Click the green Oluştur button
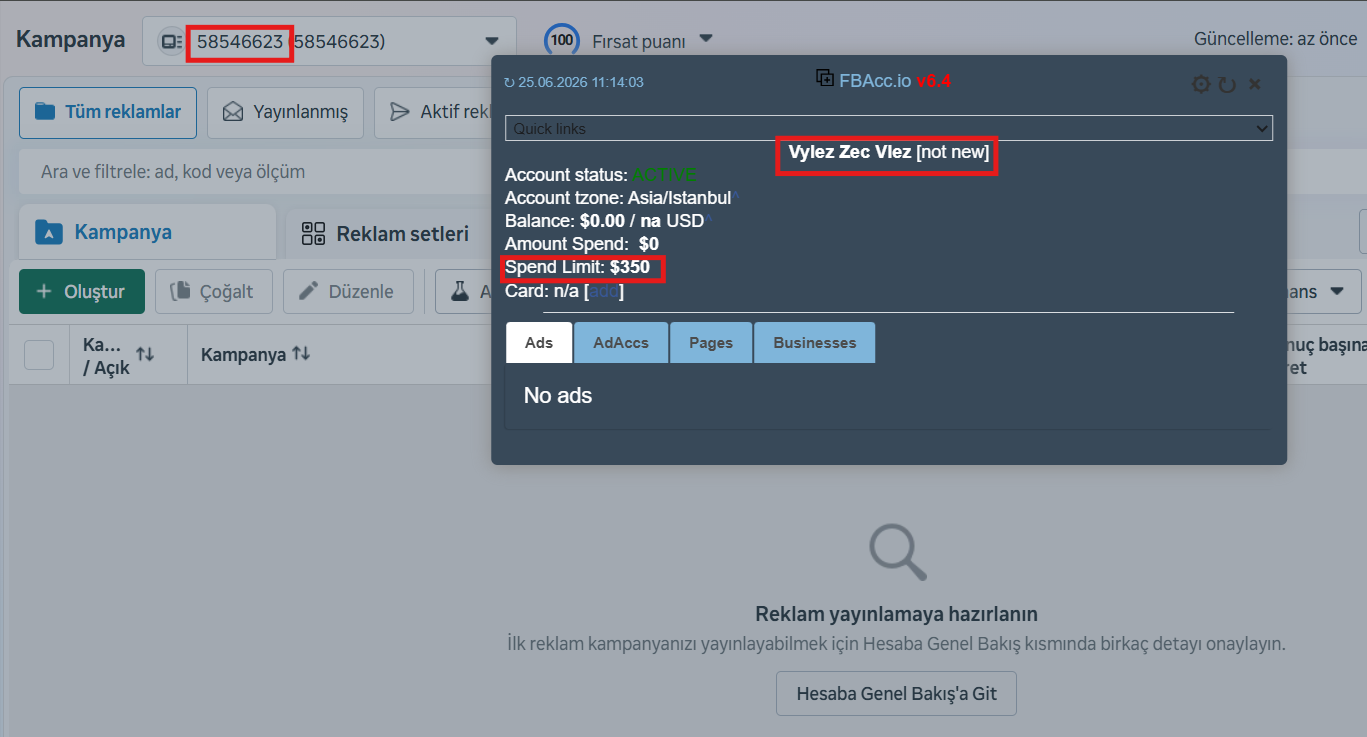Viewport: 1367px width, 737px height. 82,292
